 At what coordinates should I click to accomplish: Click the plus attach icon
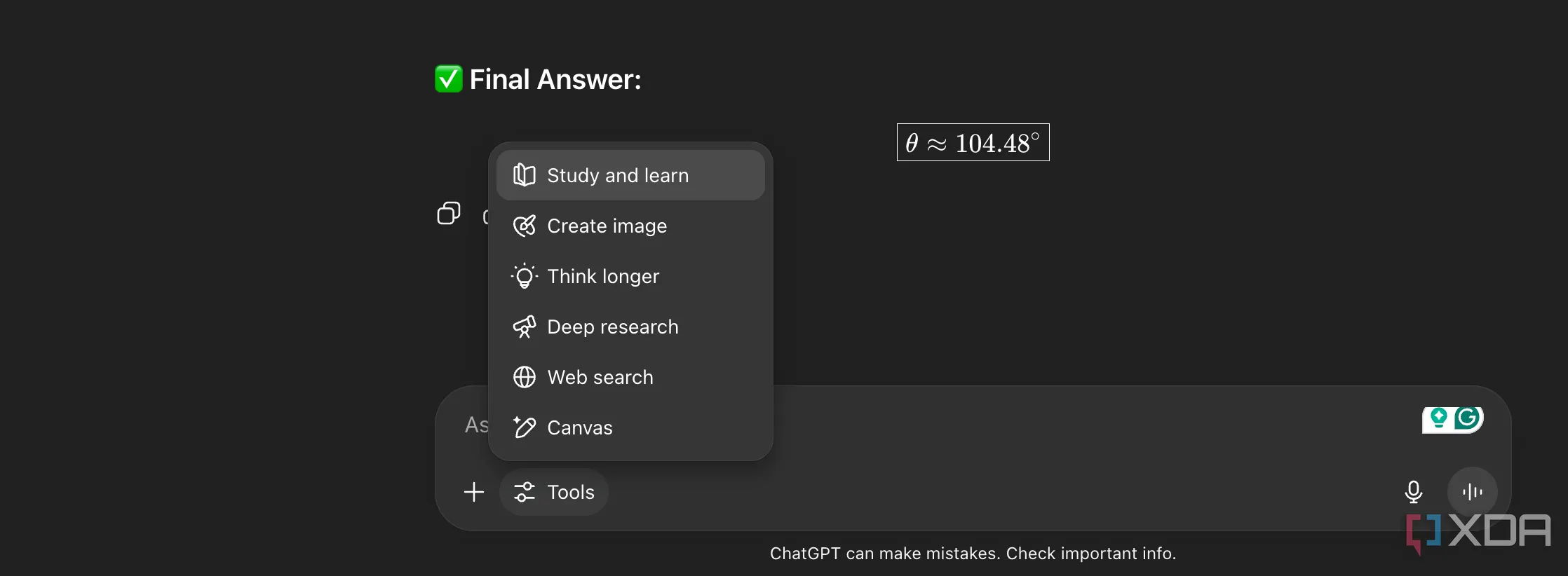(474, 492)
